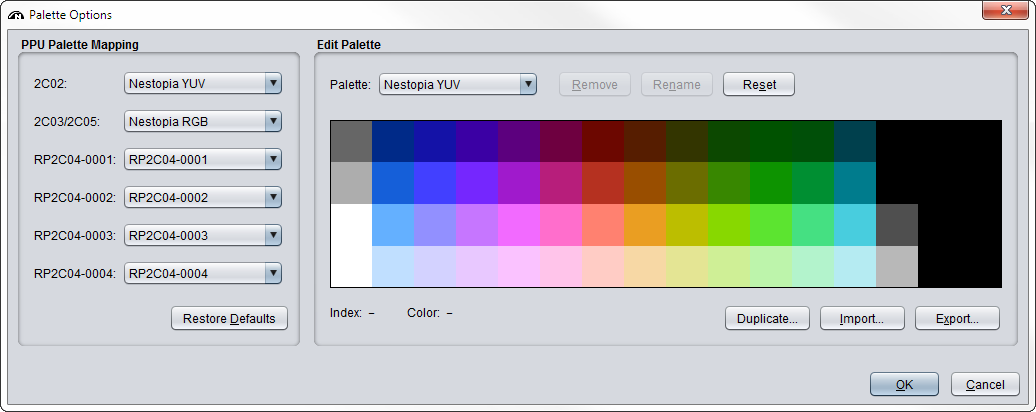Click the Export... button
The image size is (1036, 412).
[957, 319]
